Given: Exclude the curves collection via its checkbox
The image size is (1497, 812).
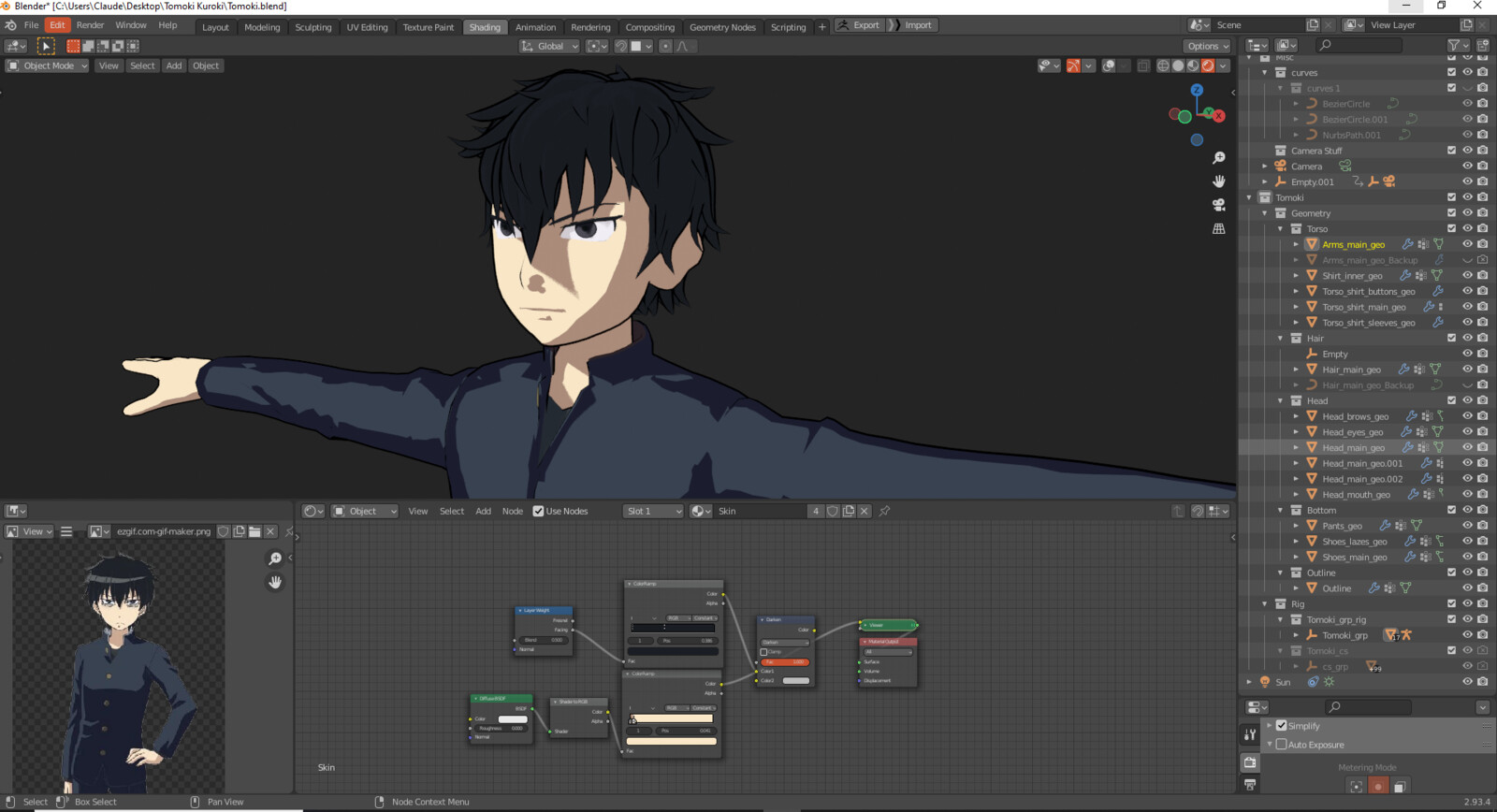Looking at the screenshot, I should click(x=1451, y=72).
